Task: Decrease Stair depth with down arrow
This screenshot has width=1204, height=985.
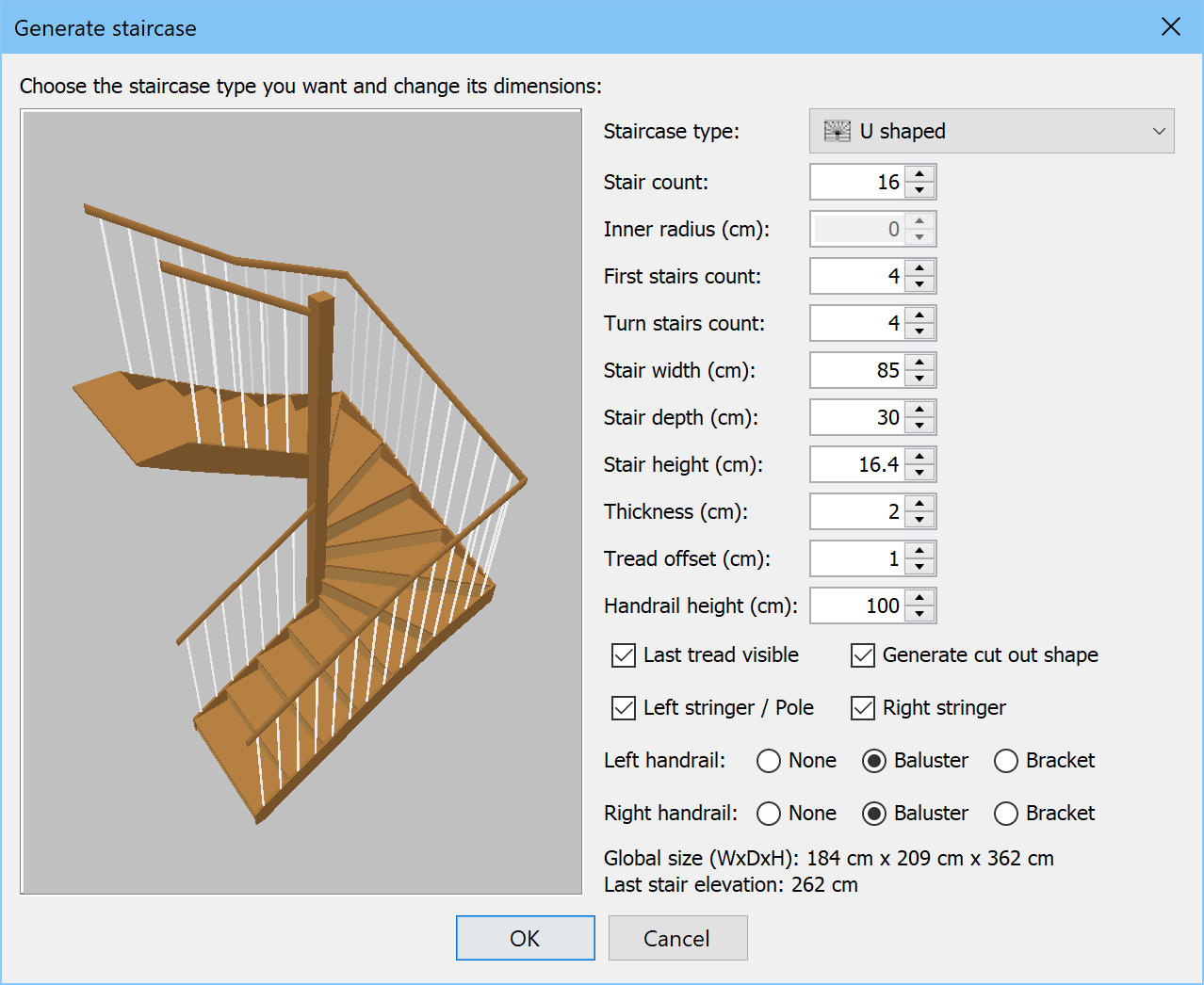Action: point(919,426)
